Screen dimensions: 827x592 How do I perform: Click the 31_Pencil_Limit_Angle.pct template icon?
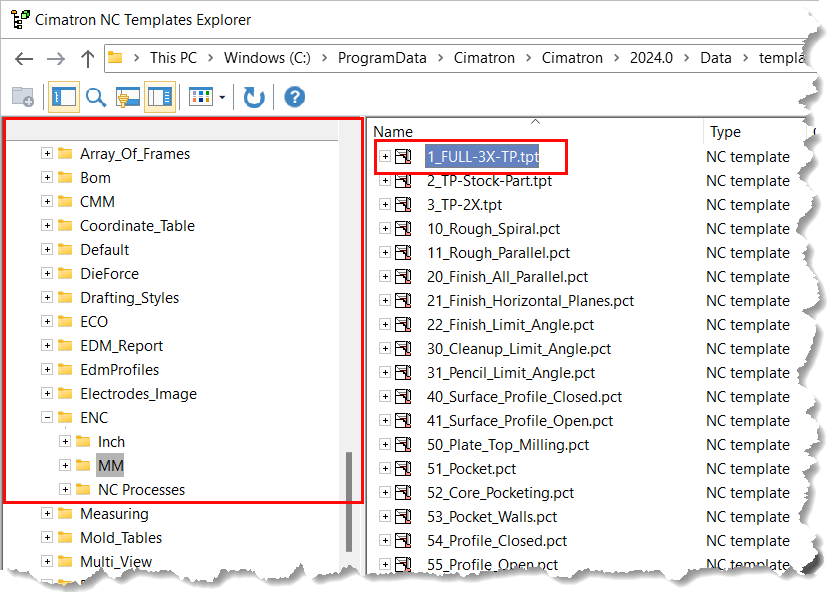(x=403, y=373)
